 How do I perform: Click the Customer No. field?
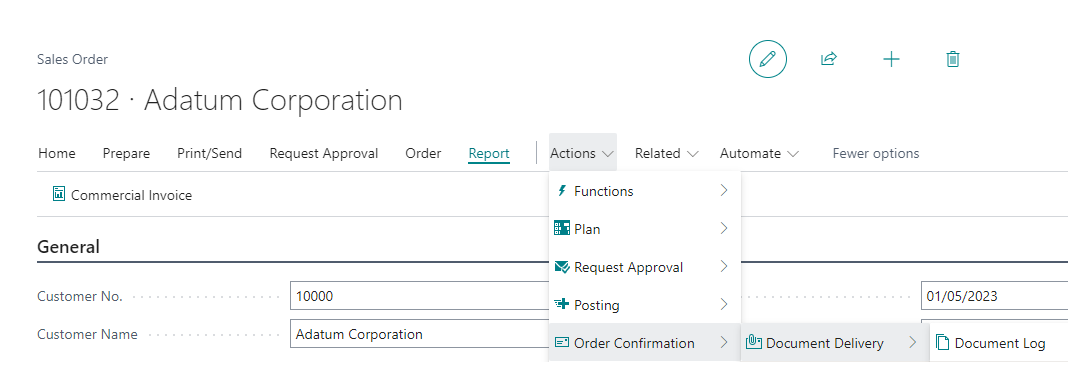pyautogui.click(x=419, y=296)
